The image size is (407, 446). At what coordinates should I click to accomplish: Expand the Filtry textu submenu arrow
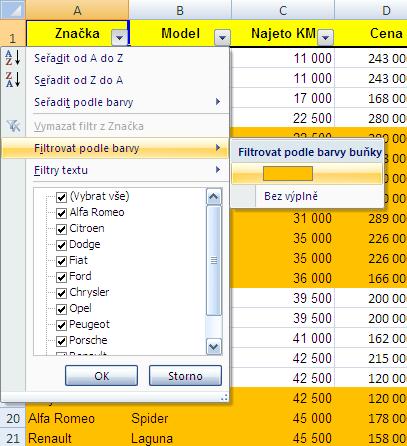(218, 170)
